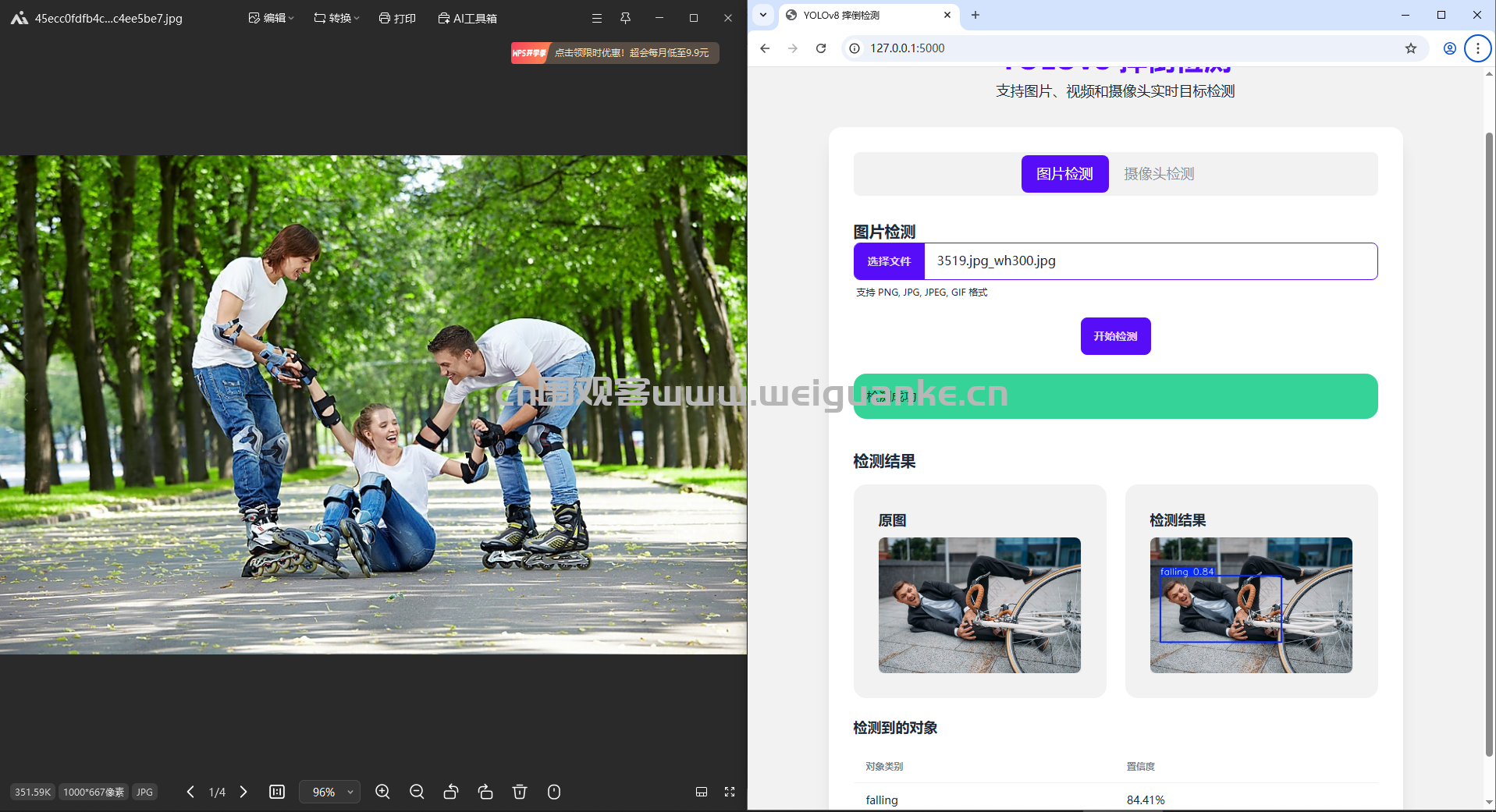Image resolution: width=1496 pixels, height=812 pixels.
Task: Select the 图片检测 image detection tab
Action: coord(1064,174)
